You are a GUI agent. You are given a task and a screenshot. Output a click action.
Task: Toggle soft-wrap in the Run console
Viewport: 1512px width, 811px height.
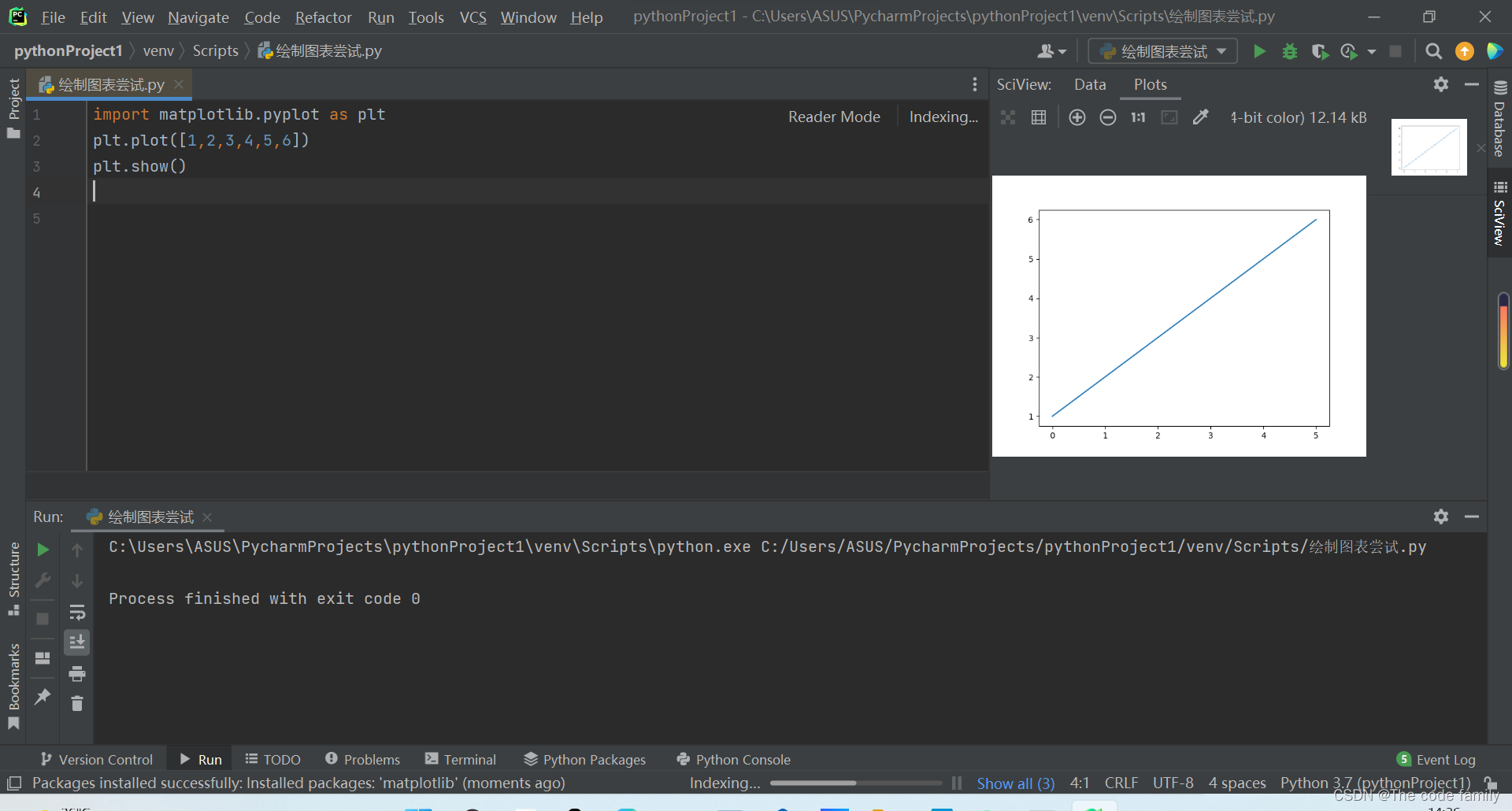point(77,613)
